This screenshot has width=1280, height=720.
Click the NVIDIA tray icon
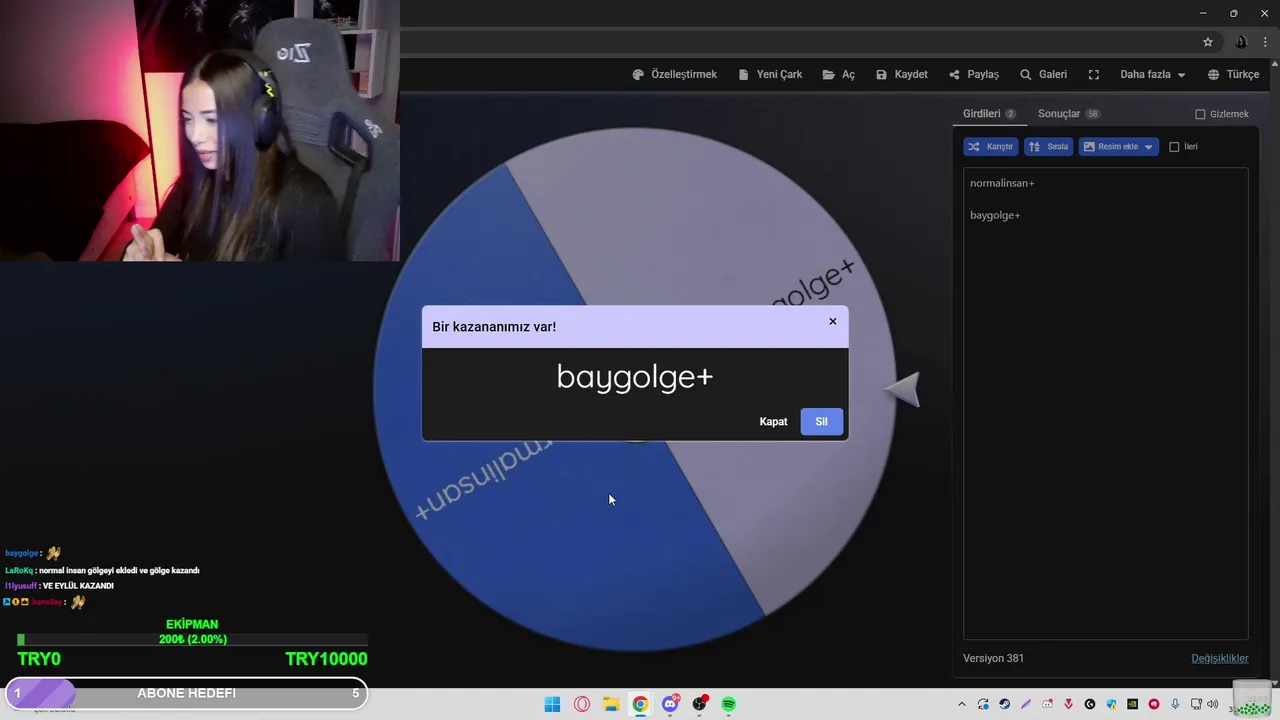[x=1132, y=704]
